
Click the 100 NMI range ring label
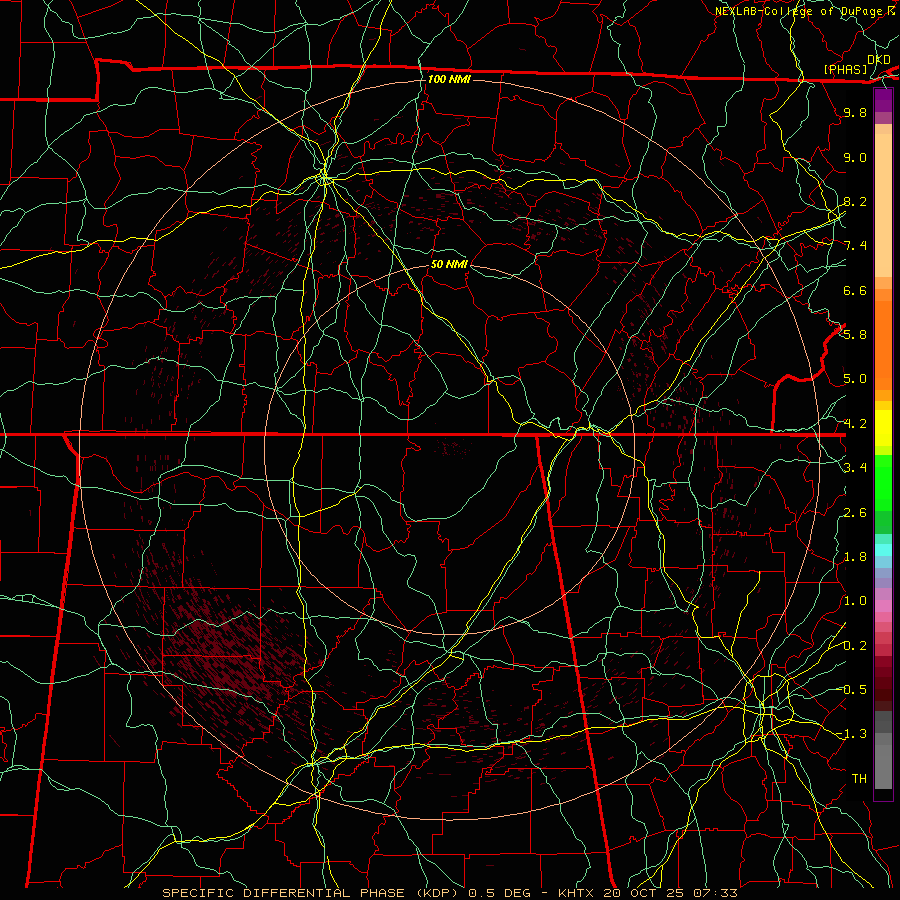[x=449, y=79]
